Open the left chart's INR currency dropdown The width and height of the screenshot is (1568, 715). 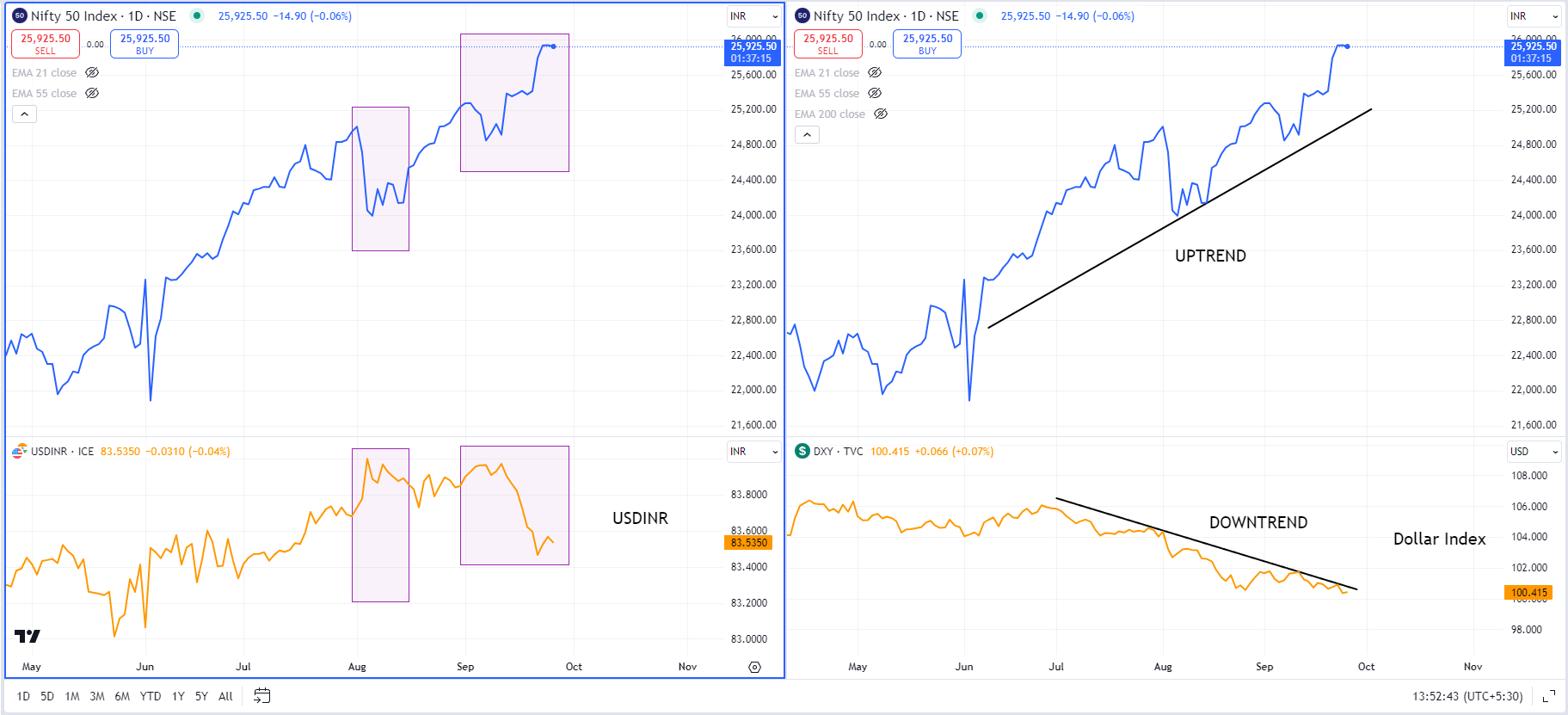[753, 16]
